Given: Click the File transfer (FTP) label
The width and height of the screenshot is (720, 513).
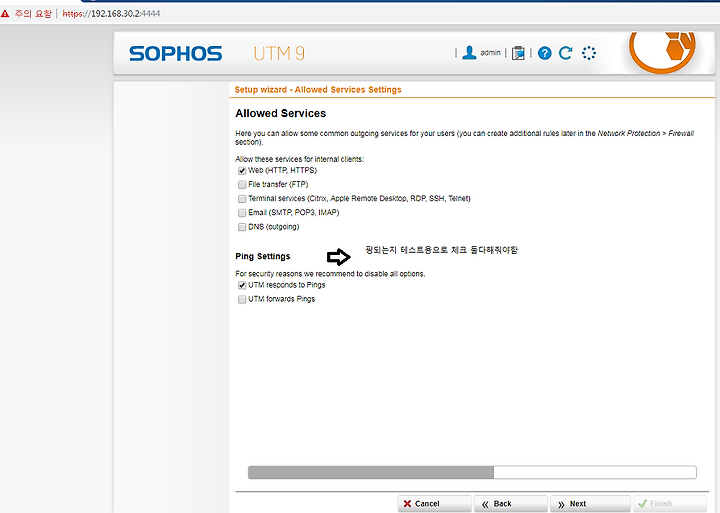Looking at the screenshot, I should coord(278,184).
